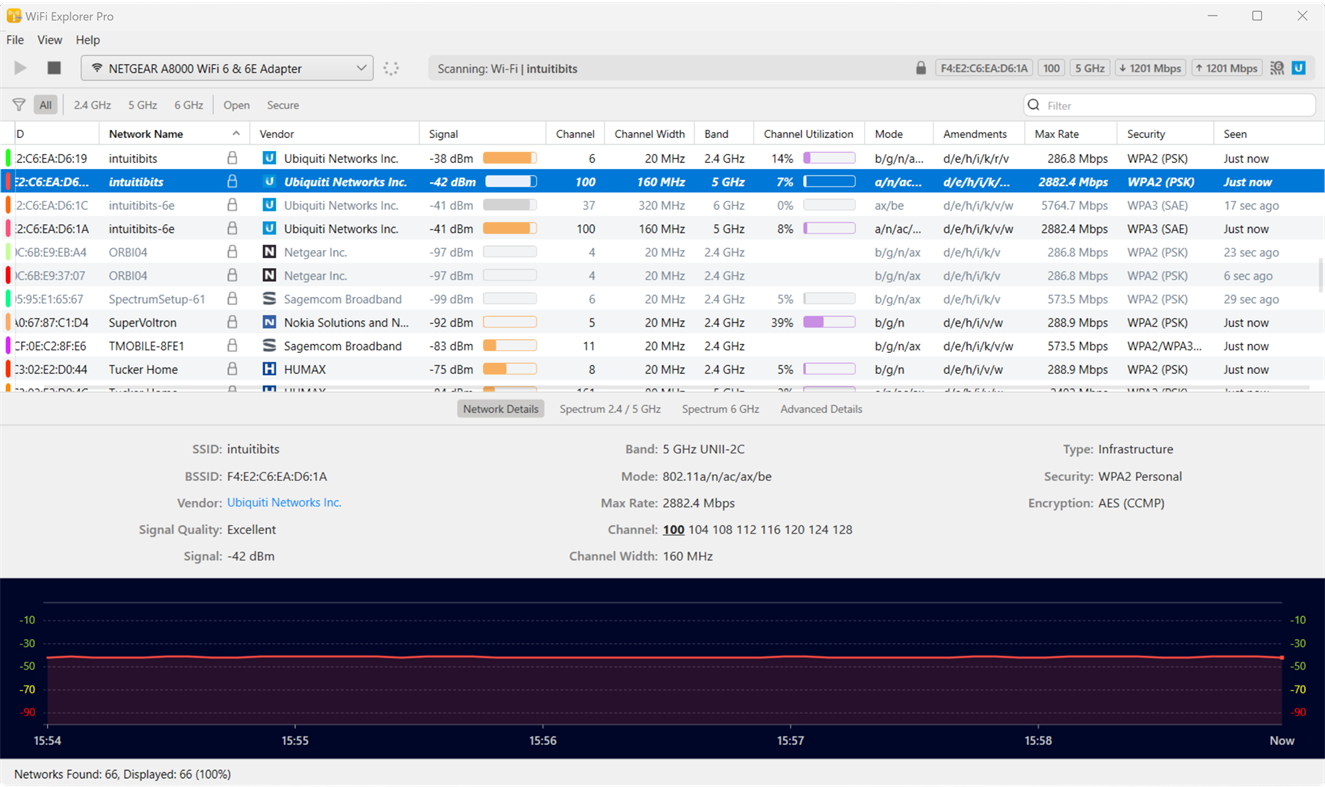Open the Wi-Fi adapter dropdown
The height and width of the screenshot is (787, 1325).
tap(362, 68)
